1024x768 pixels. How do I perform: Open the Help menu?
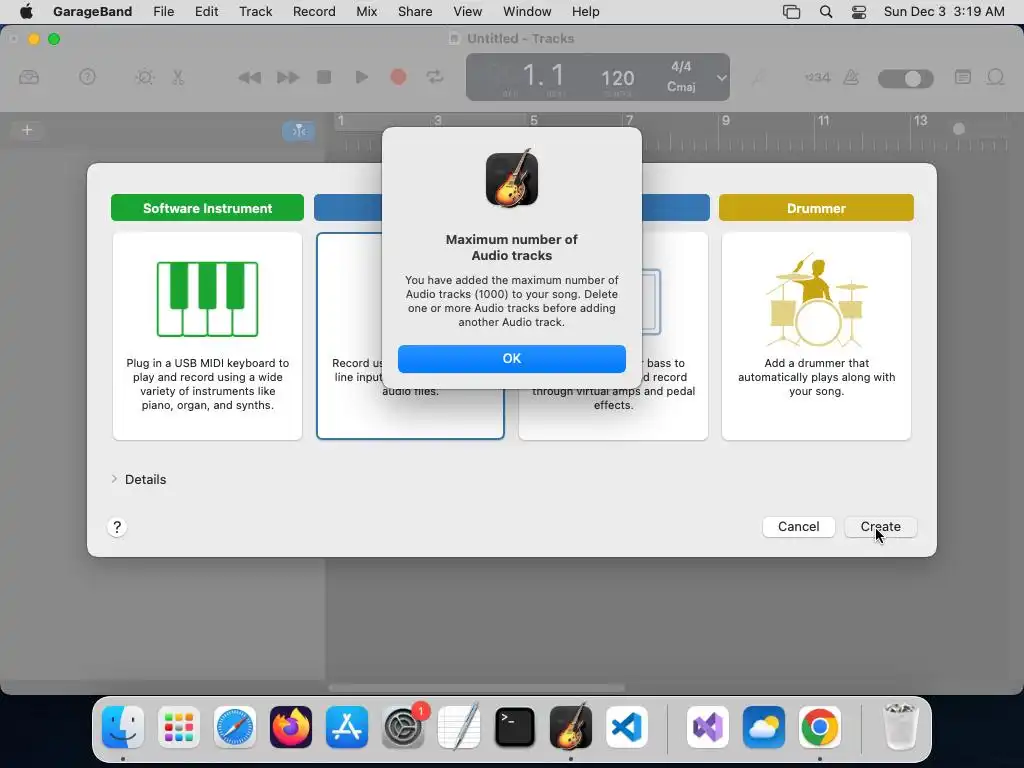pos(585,11)
